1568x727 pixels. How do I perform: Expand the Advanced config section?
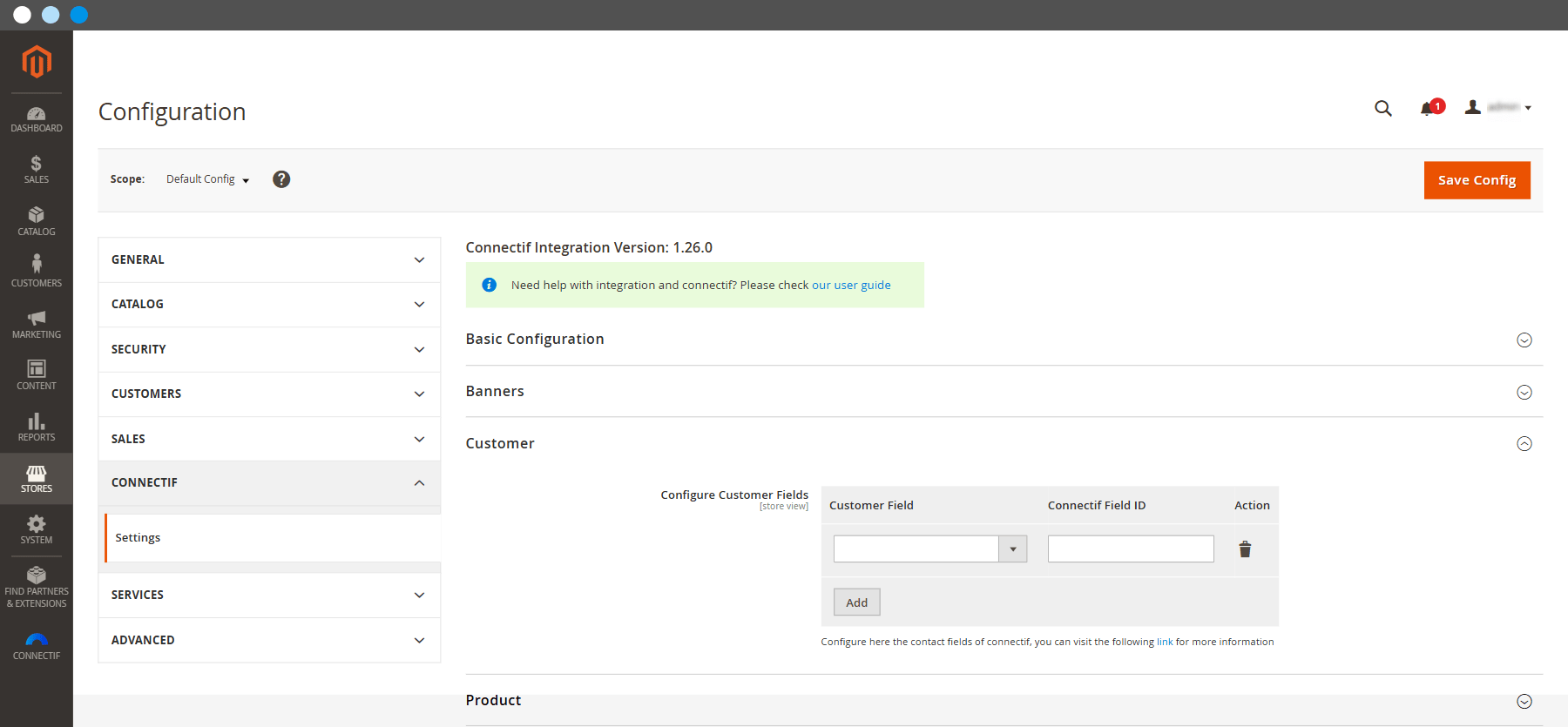(x=269, y=640)
